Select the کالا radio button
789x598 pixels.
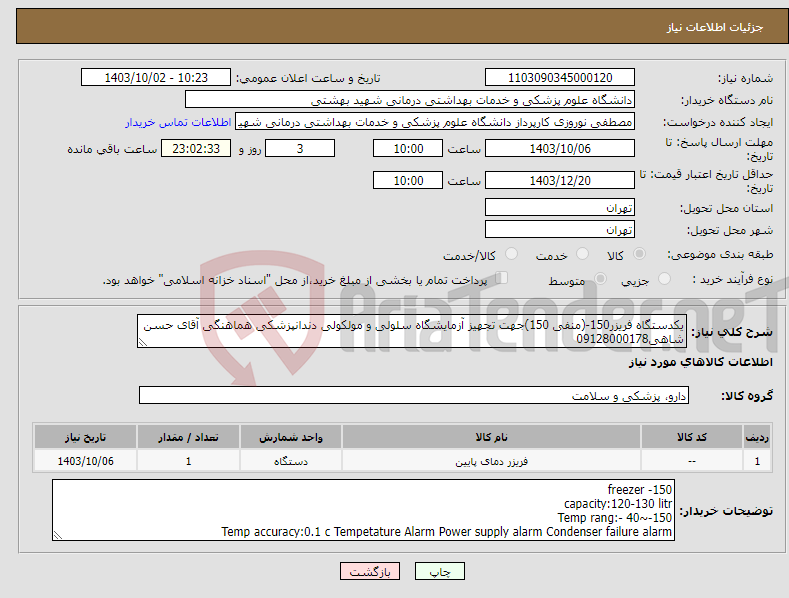tap(640, 254)
